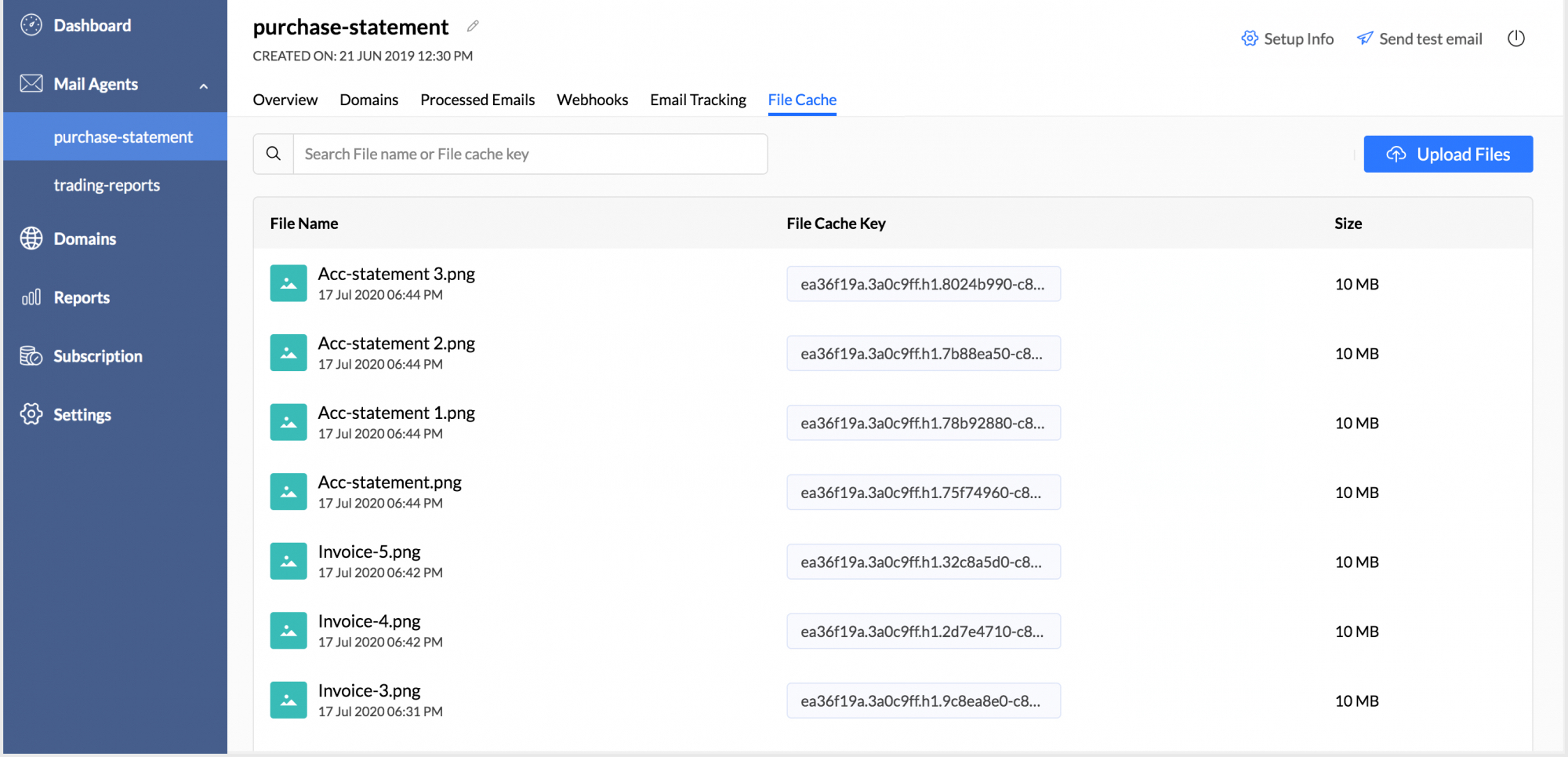Open Setup Info
Screen dimensions: 1568x757
pyautogui.click(x=1287, y=38)
